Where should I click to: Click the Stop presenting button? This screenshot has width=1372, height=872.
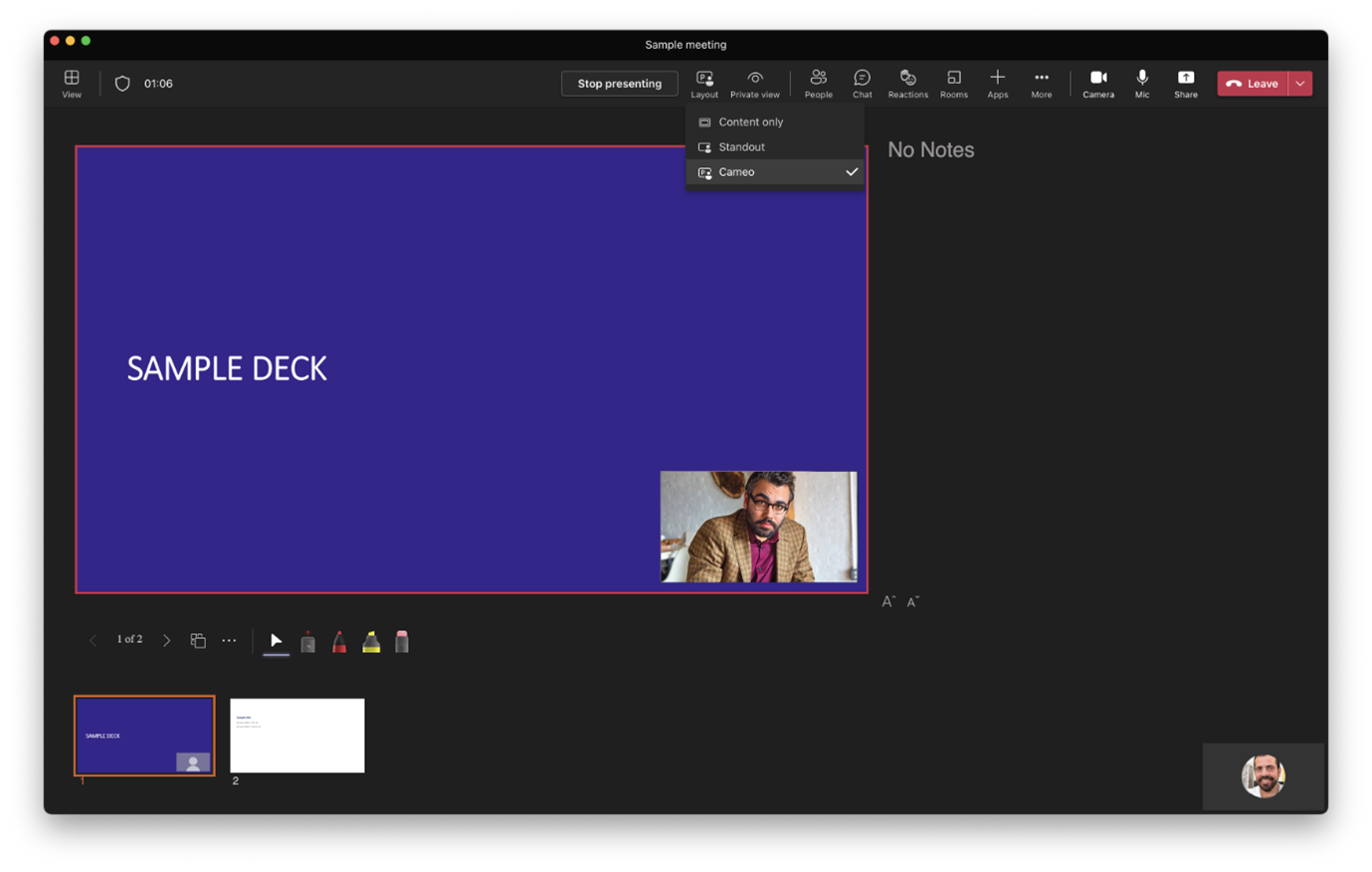[619, 83]
